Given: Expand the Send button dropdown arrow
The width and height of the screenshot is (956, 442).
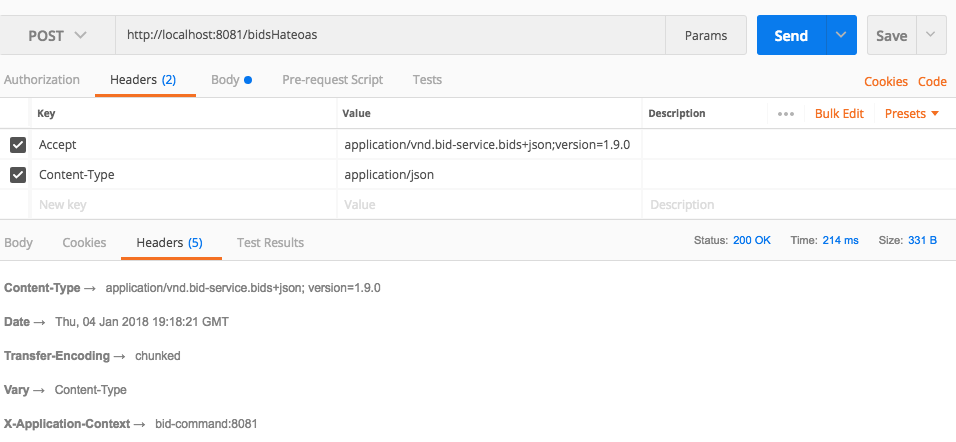Looking at the screenshot, I should point(841,35).
